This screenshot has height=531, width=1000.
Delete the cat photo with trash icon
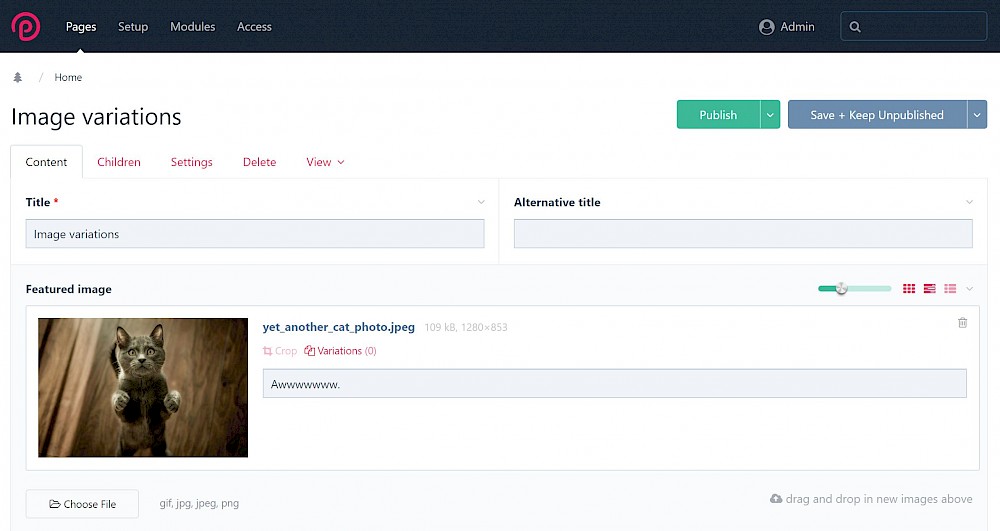click(962, 323)
